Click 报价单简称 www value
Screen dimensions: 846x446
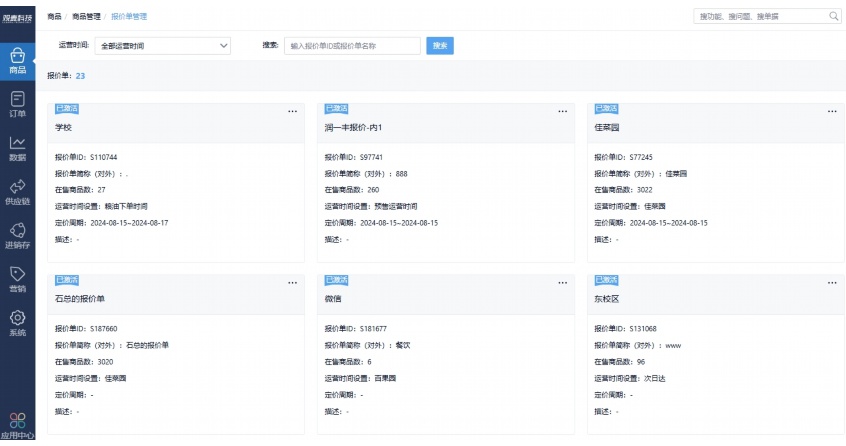[x=673, y=346]
